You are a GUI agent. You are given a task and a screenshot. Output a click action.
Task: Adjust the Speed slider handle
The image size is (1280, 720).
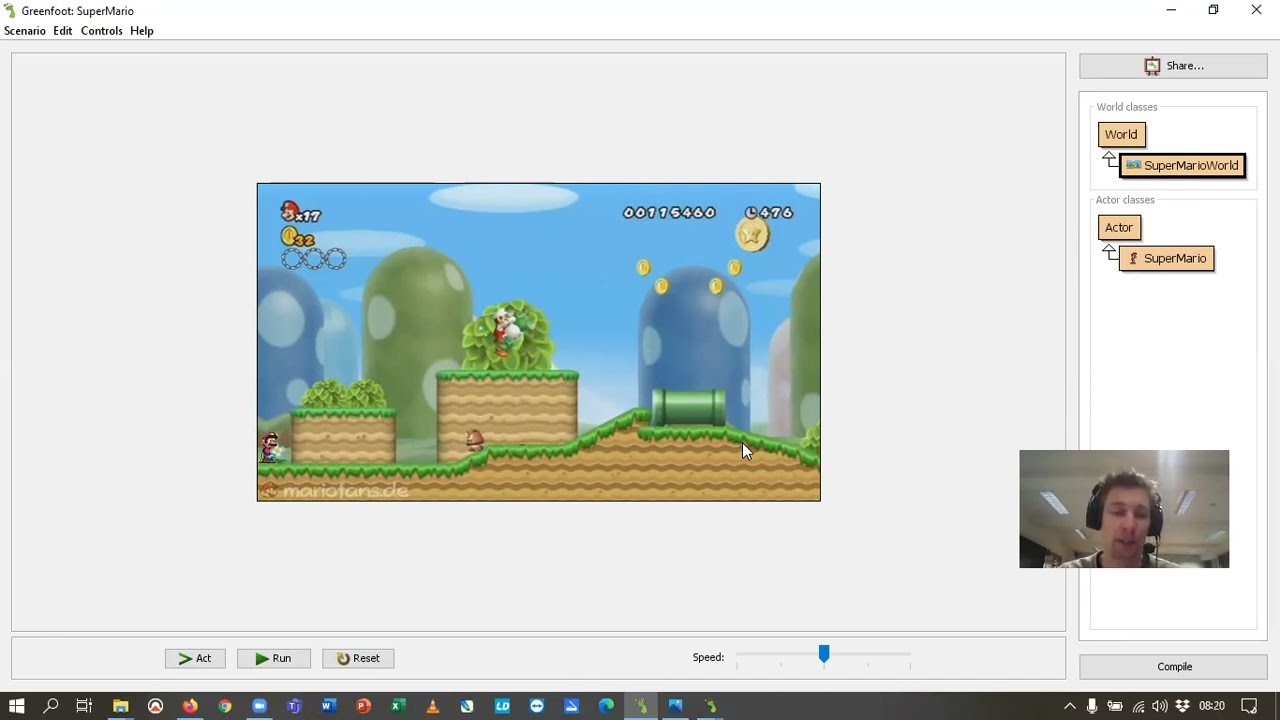(824, 654)
